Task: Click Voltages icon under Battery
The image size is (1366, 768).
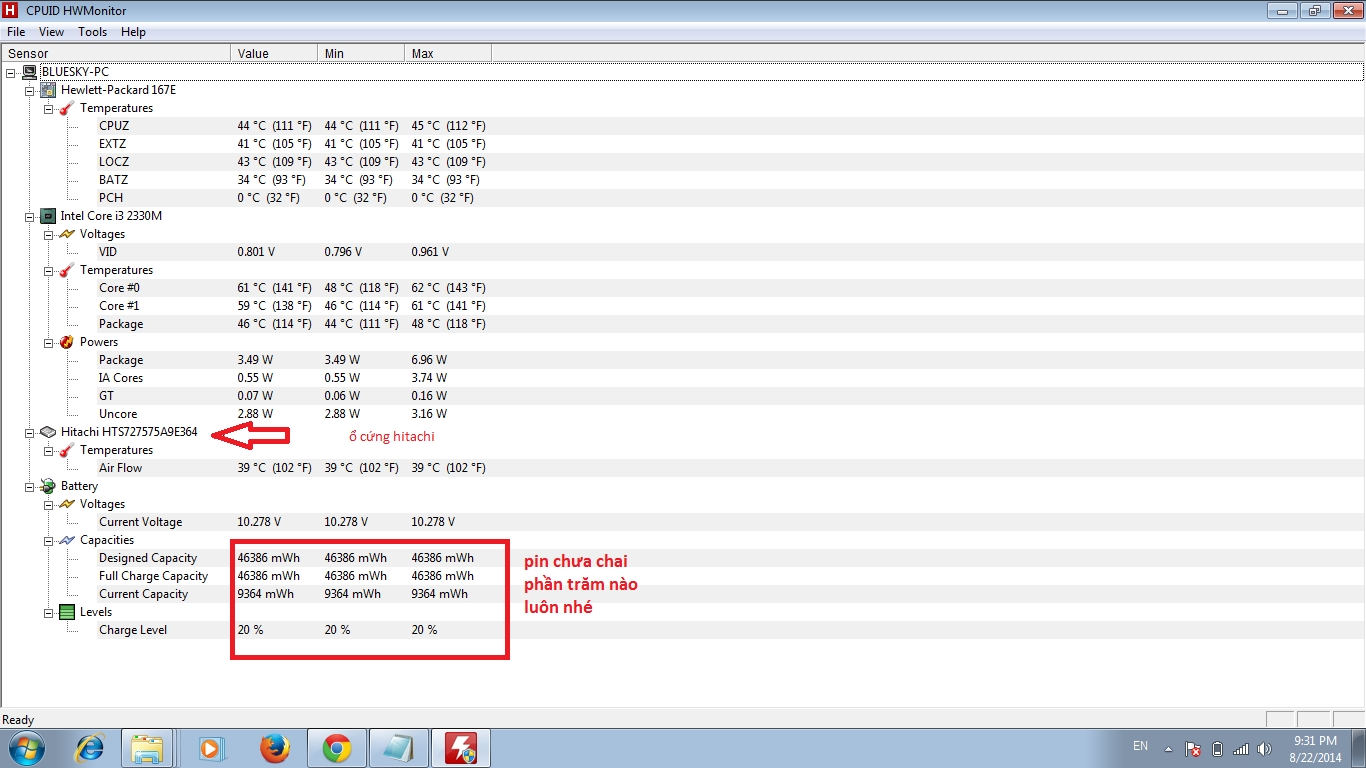Action: click(x=66, y=504)
